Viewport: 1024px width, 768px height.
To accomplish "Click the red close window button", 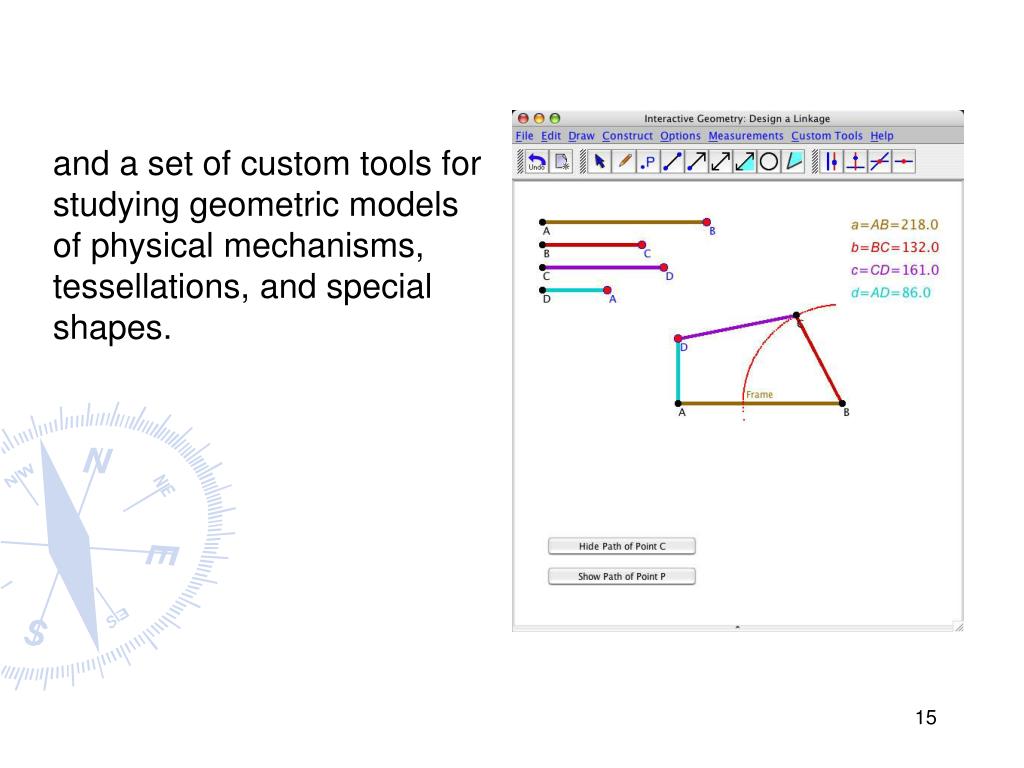I will coord(523,118).
